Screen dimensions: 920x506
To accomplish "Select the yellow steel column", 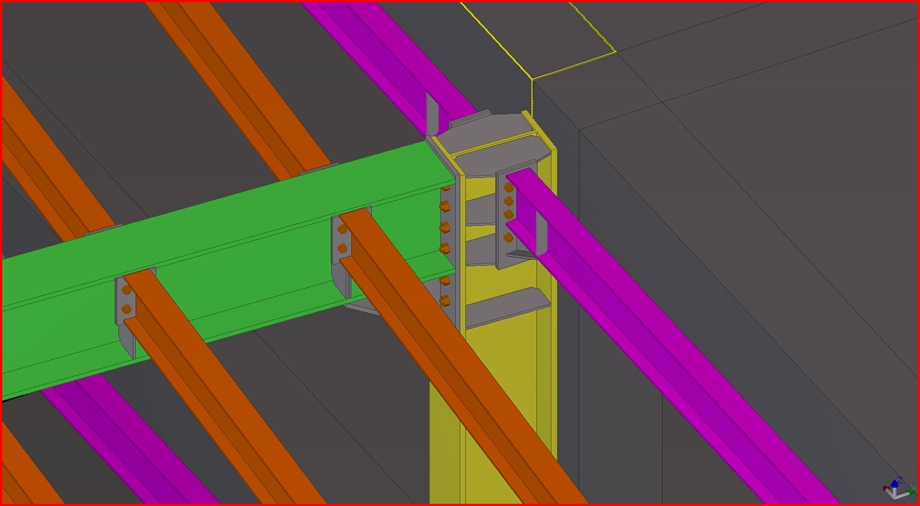I will click(492, 420).
